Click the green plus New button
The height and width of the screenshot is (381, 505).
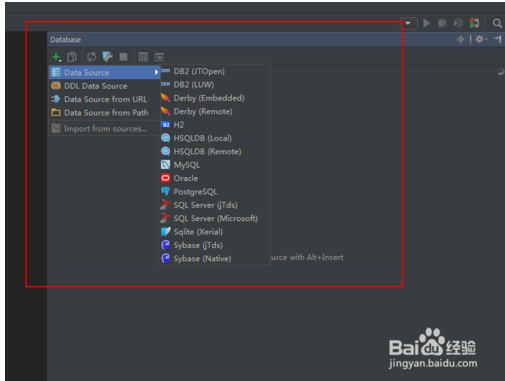[x=56, y=57]
